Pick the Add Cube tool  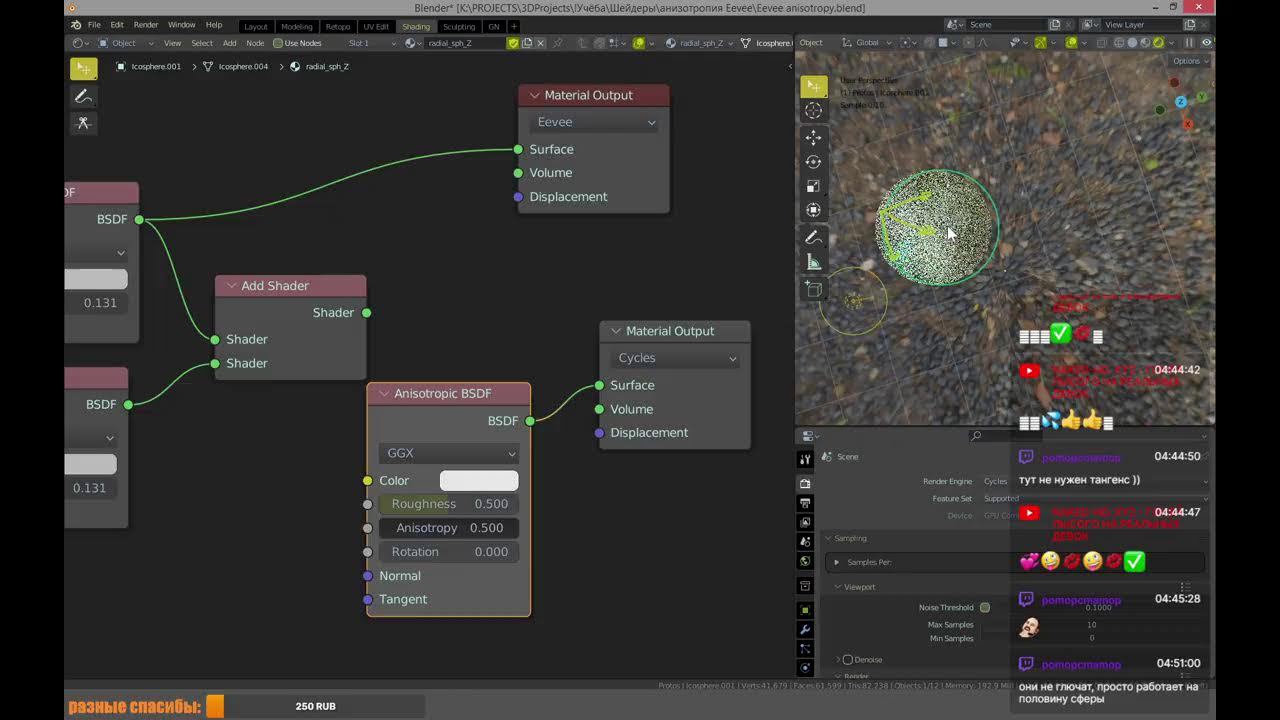point(813,289)
